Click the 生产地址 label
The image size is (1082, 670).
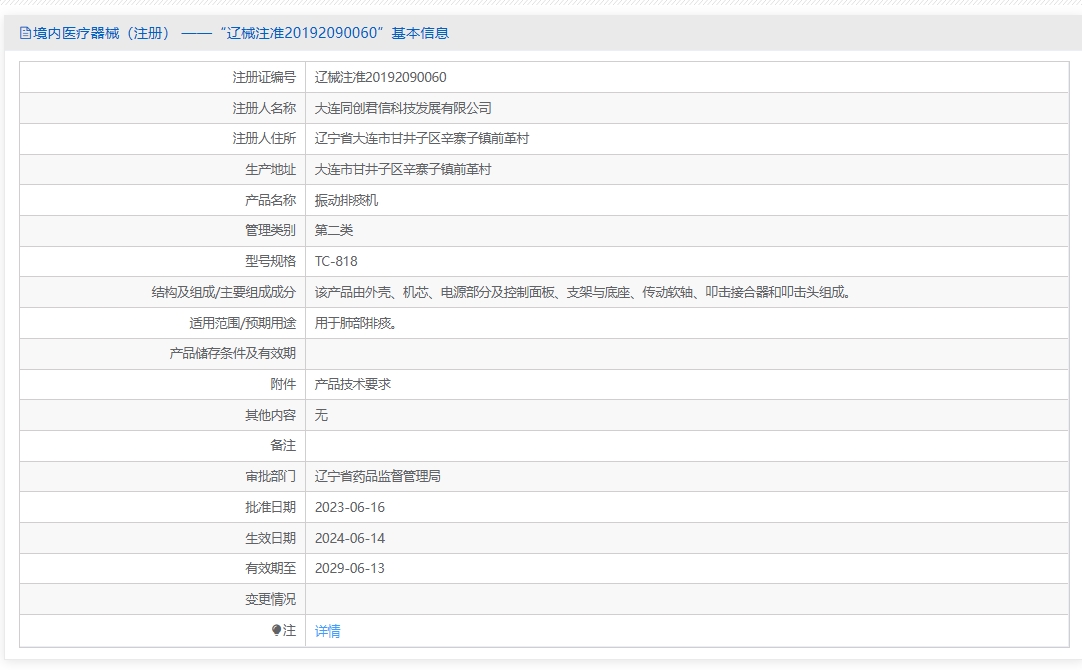coord(270,170)
